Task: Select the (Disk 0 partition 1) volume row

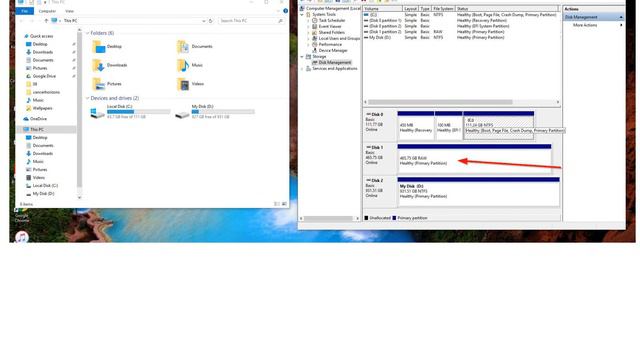Action: [460, 20]
